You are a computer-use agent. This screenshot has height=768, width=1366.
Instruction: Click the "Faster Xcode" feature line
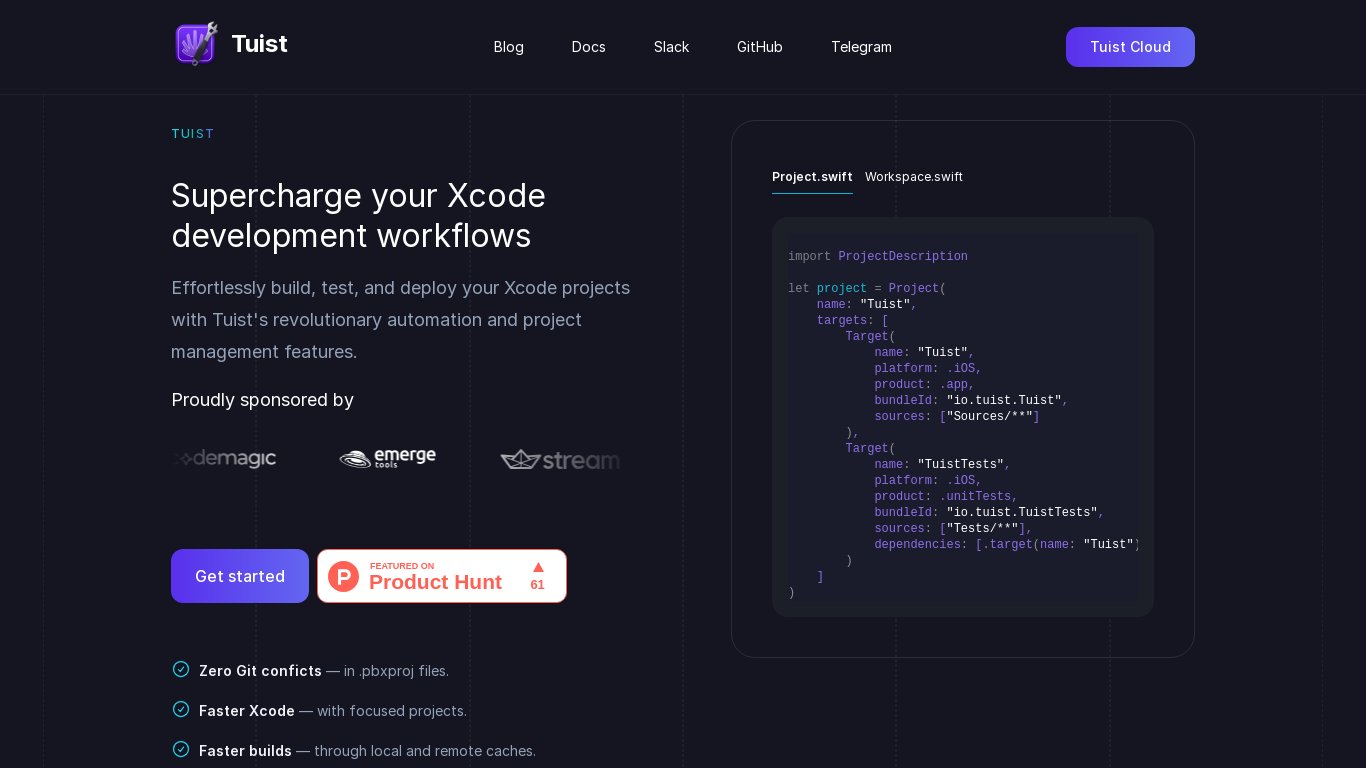(320, 711)
